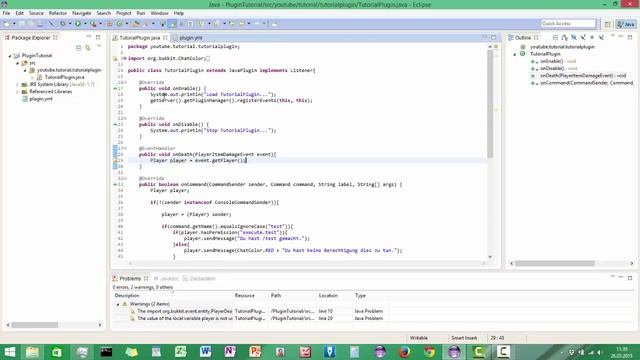Collapse the src folder node

click(18, 63)
